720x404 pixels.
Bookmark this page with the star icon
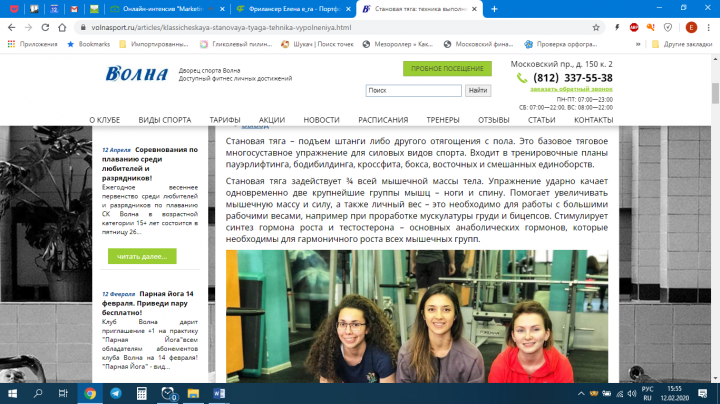[x=596, y=28]
